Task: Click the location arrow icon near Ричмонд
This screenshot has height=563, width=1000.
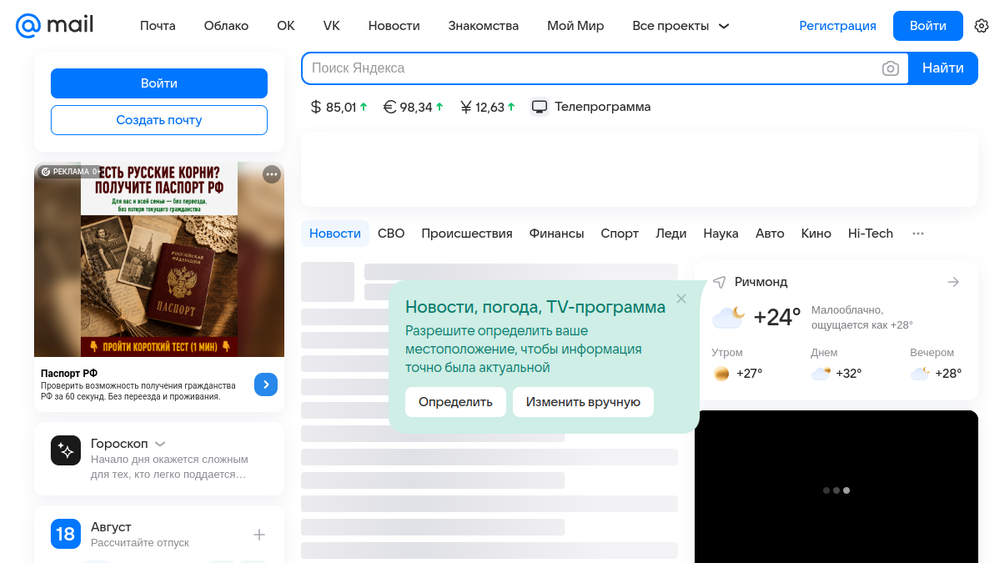Action: pyautogui.click(x=719, y=282)
